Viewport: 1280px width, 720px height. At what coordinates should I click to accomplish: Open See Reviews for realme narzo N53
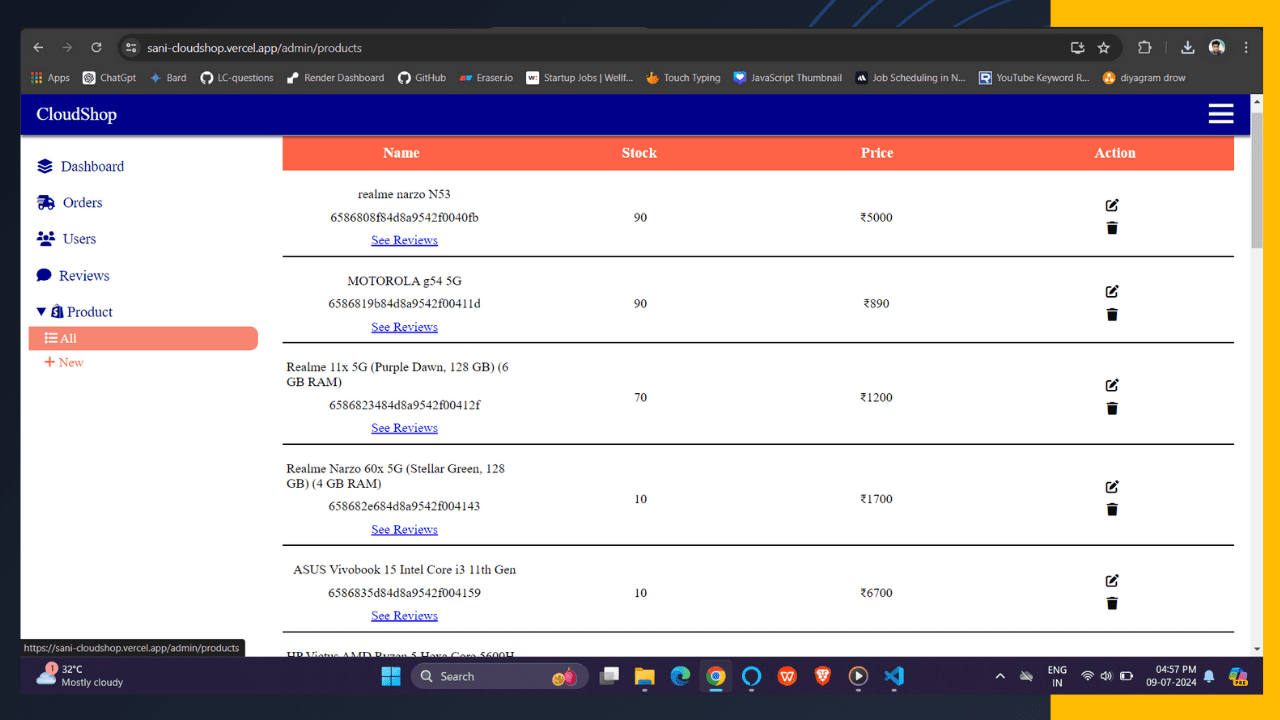coord(404,241)
